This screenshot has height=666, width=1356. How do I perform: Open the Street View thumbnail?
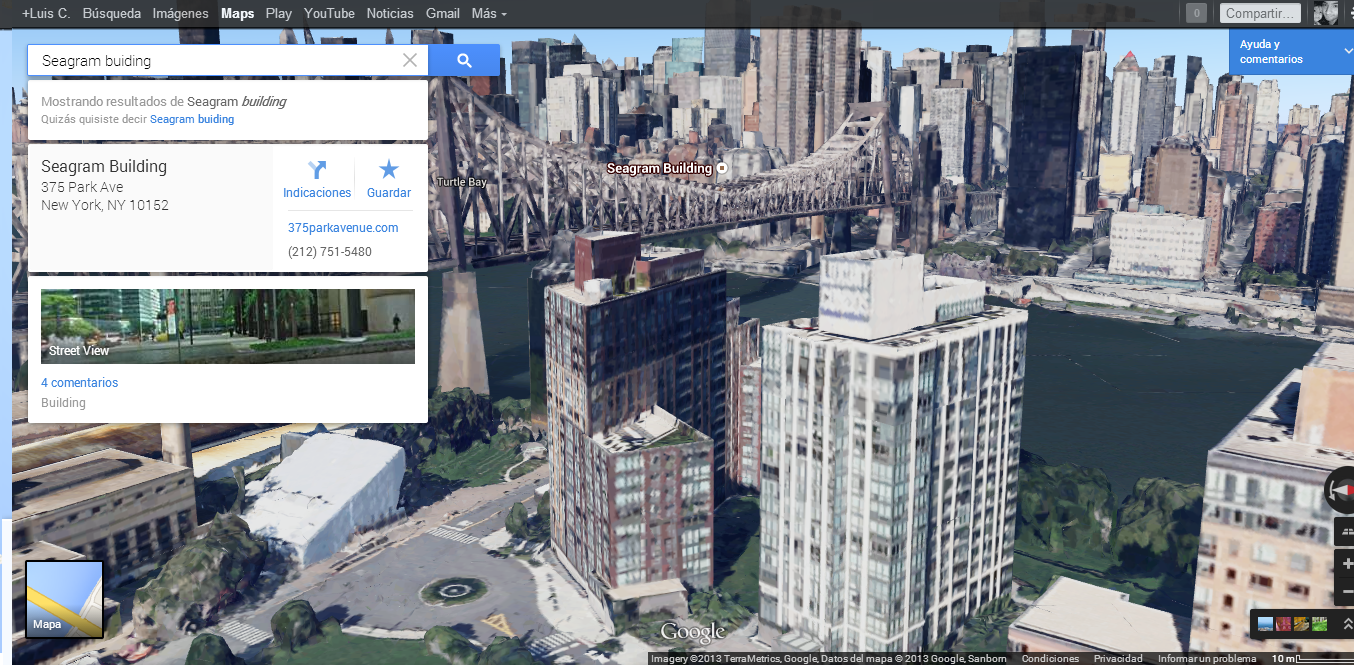coord(228,326)
